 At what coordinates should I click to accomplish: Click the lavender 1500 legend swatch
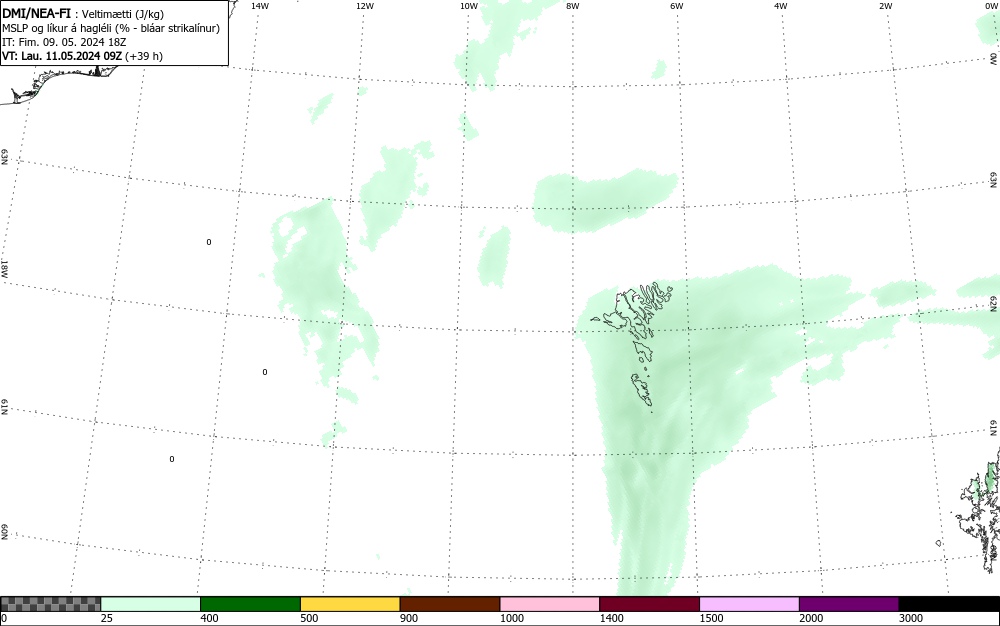[x=749, y=604]
